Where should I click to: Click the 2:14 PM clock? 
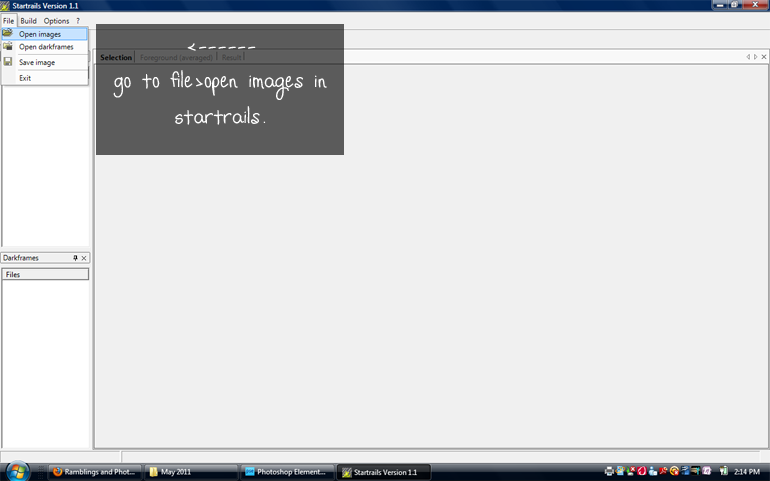[x=746, y=472]
